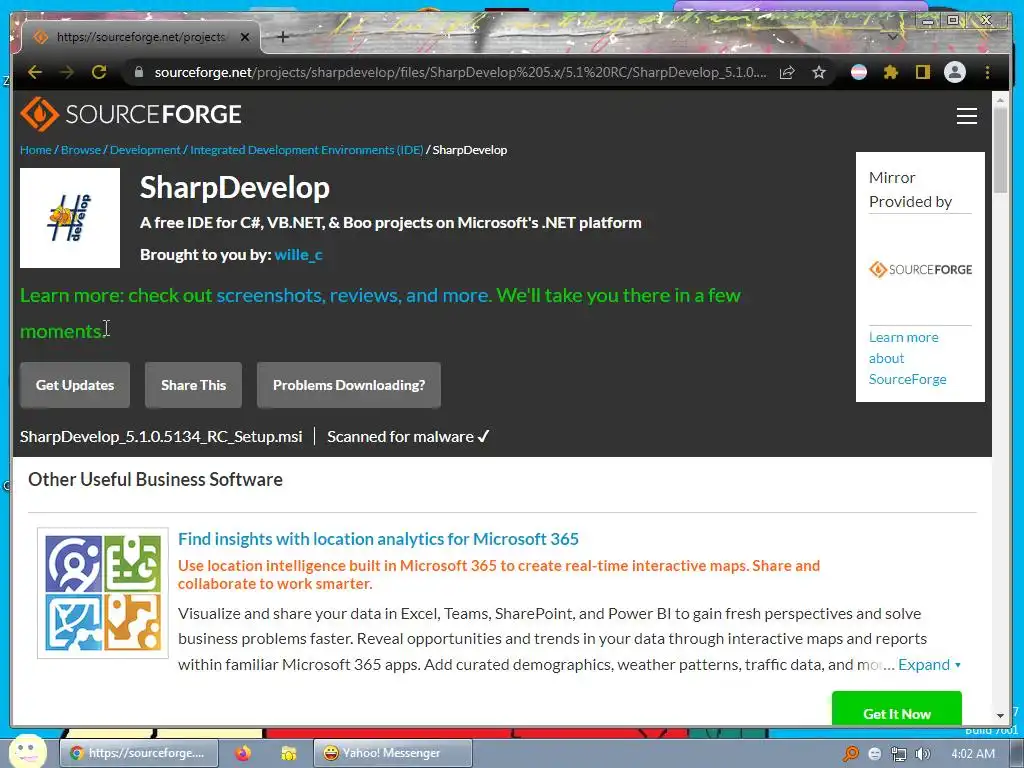Open the striped flag extension icon
The image size is (1024, 768).
[859, 72]
